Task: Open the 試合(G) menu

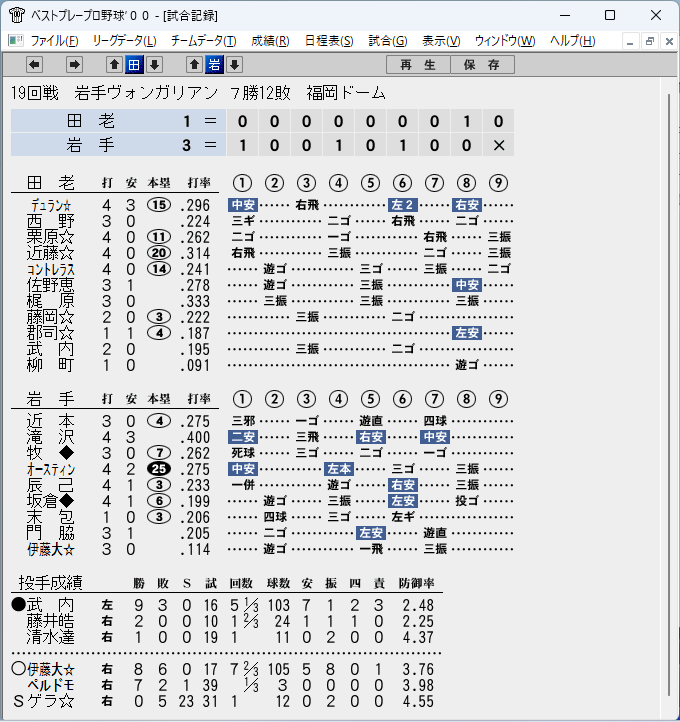Action: [x=388, y=41]
